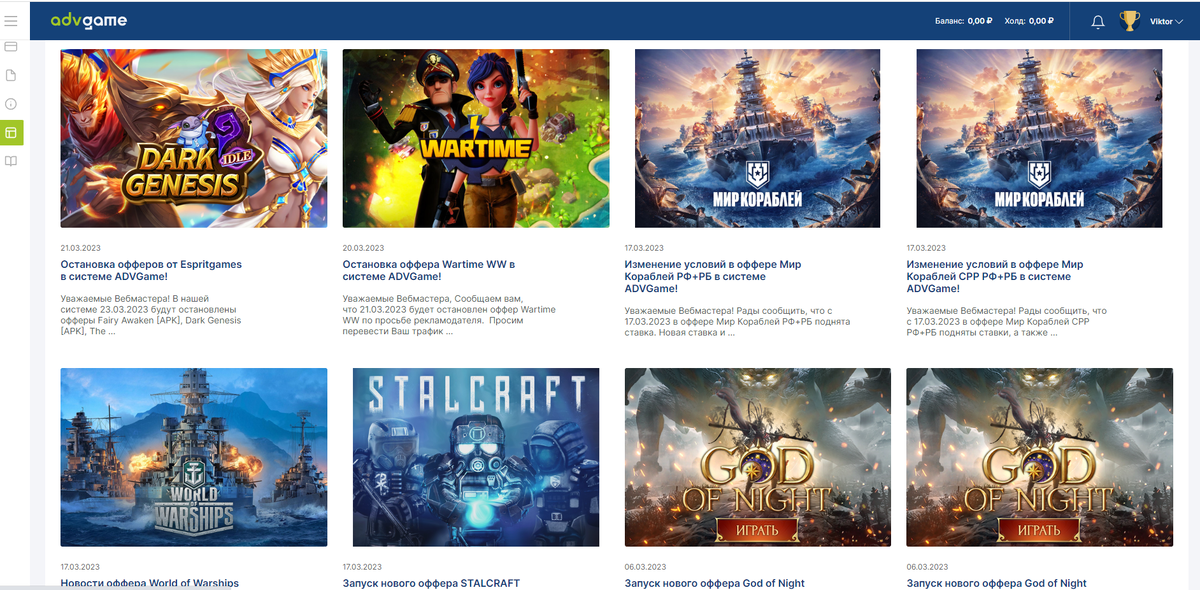Open fourth-column 'Запуск нового оффера God of Night'

997,583
